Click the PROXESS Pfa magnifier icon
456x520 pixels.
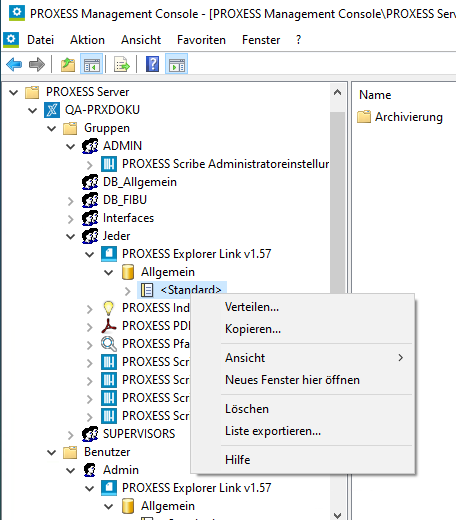[x=109, y=344]
